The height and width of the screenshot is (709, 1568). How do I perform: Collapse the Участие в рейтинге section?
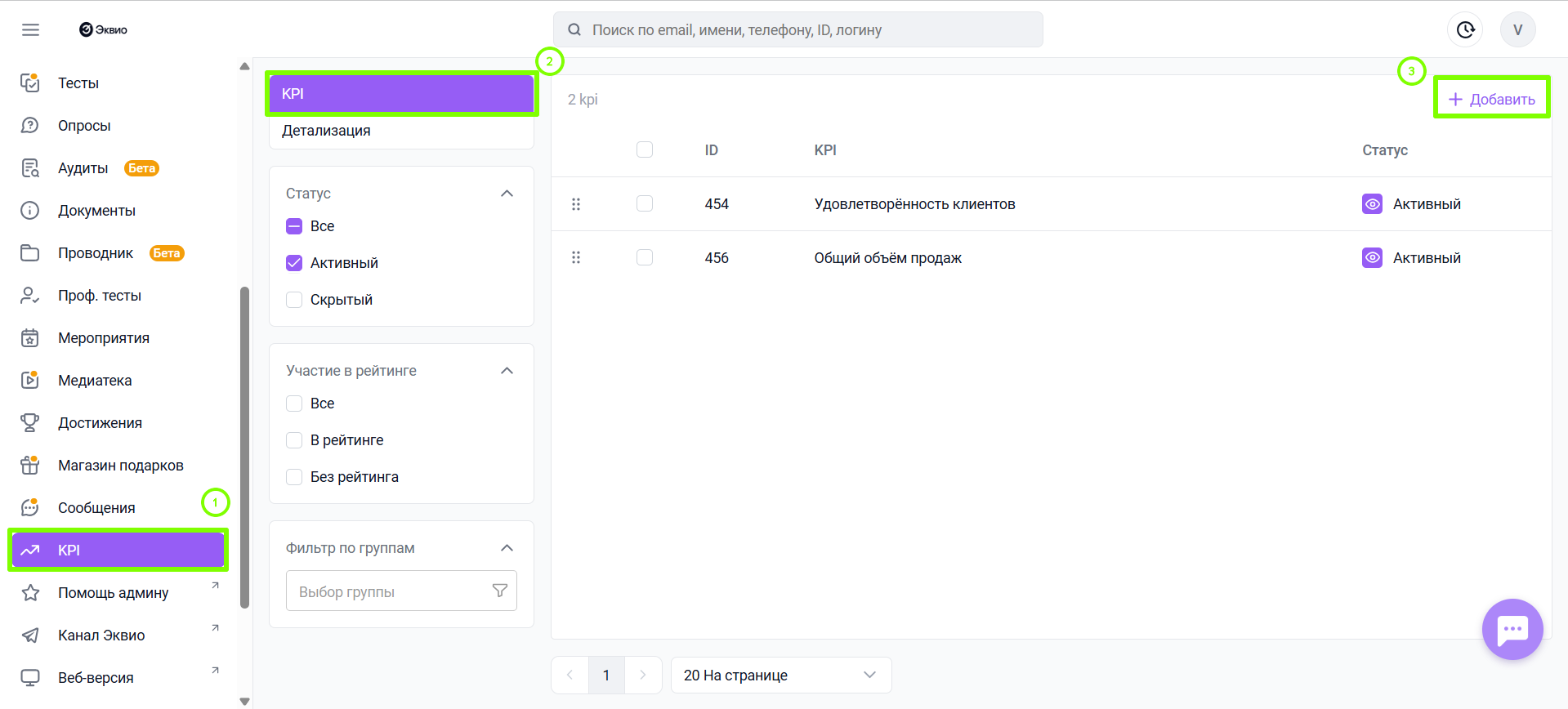tap(507, 371)
